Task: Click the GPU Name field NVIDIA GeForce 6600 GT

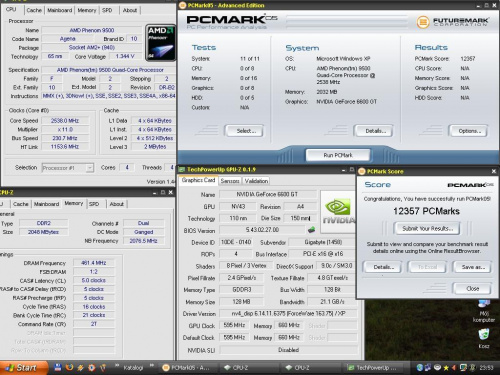Action: 268,194
